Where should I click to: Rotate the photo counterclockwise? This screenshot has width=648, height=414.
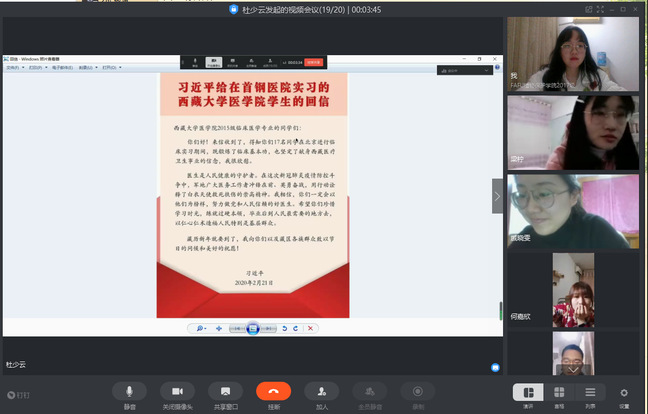(x=285, y=328)
